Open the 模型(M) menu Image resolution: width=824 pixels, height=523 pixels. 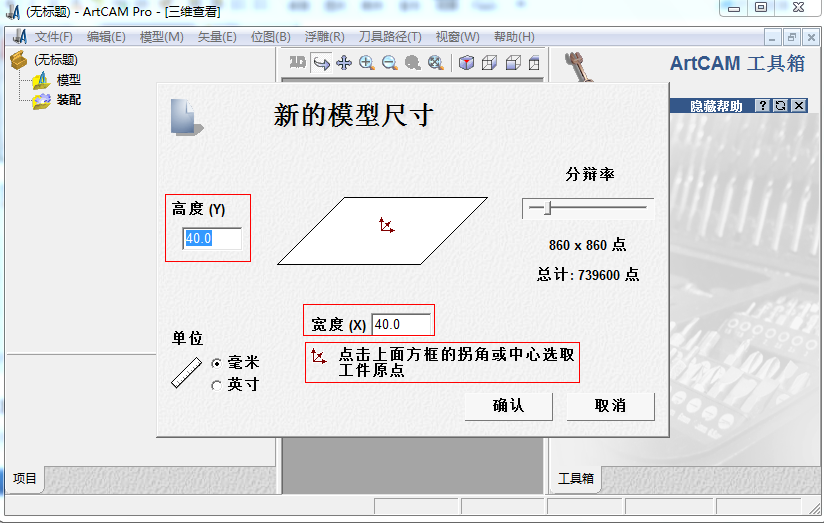(162, 37)
